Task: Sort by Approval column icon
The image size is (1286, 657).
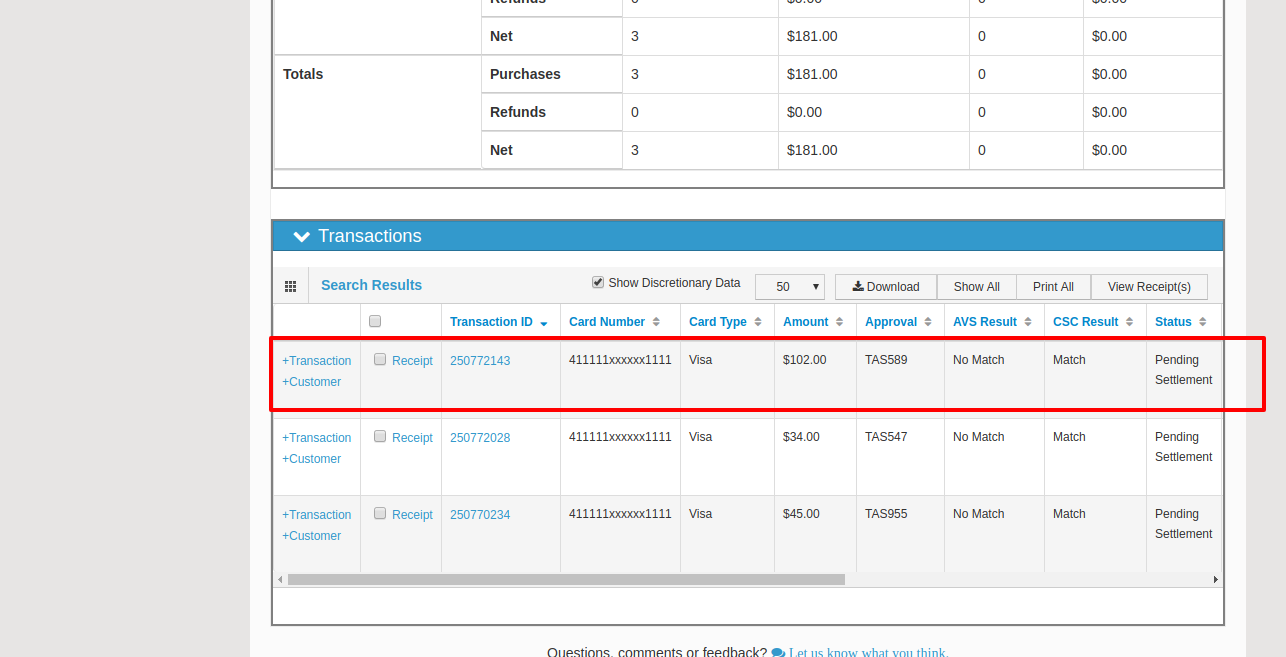Action: [928, 322]
